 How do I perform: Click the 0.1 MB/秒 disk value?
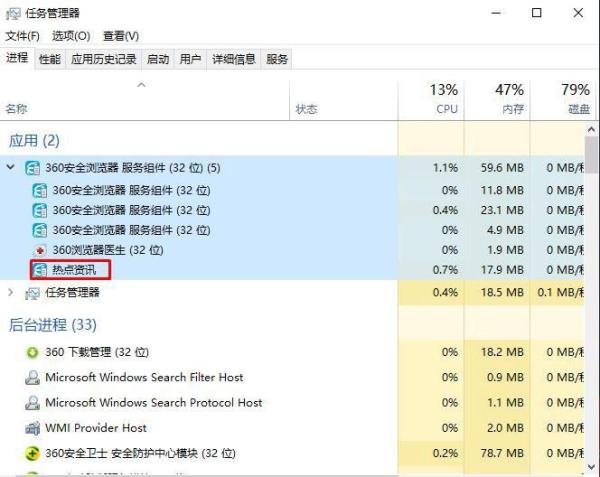tap(560, 293)
